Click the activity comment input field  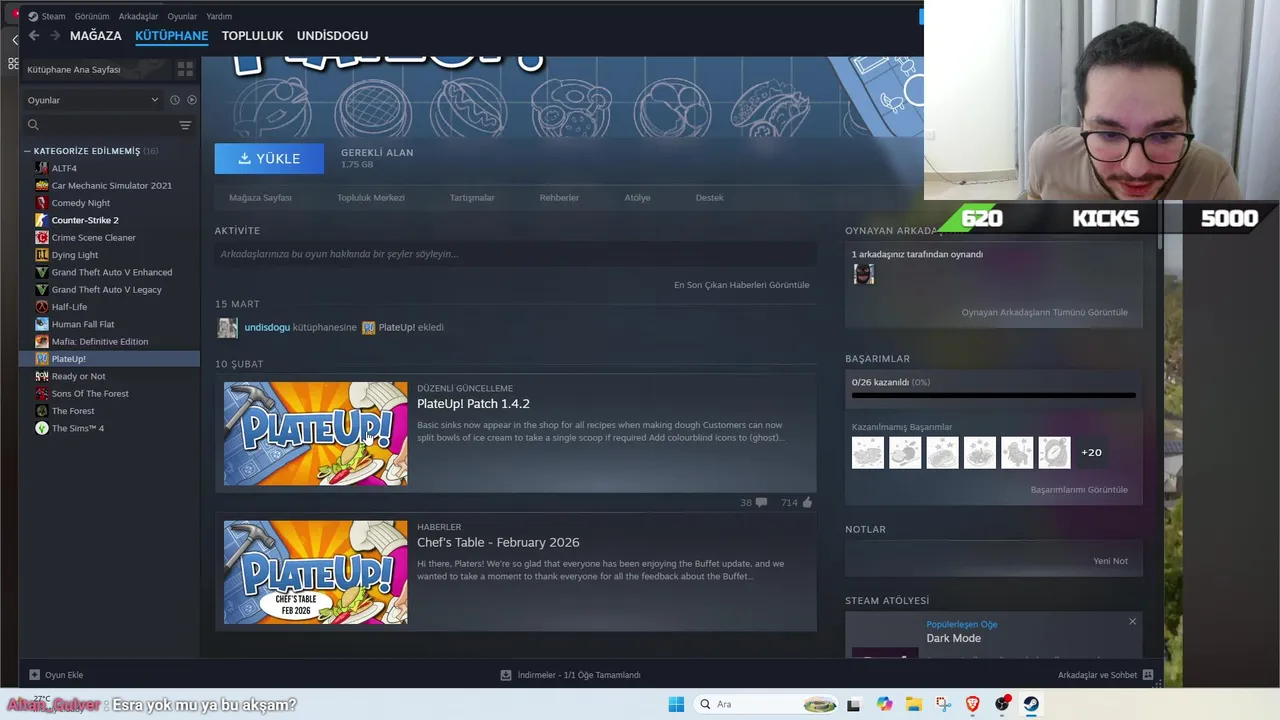pos(515,254)
